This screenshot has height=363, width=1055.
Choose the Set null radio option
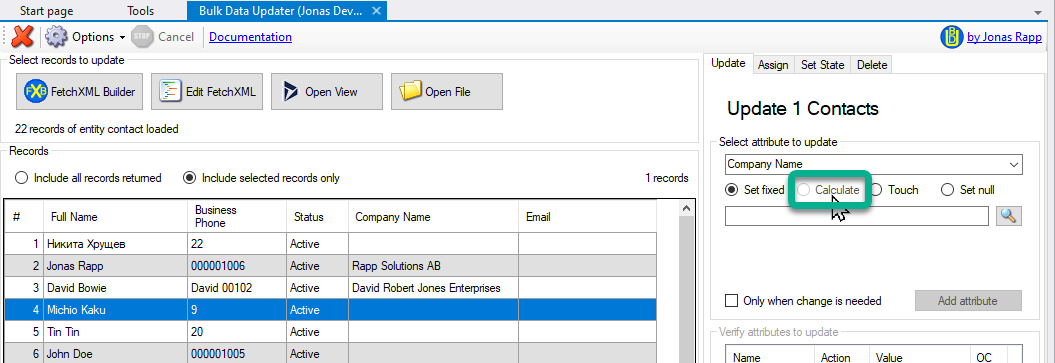(948, 190)
